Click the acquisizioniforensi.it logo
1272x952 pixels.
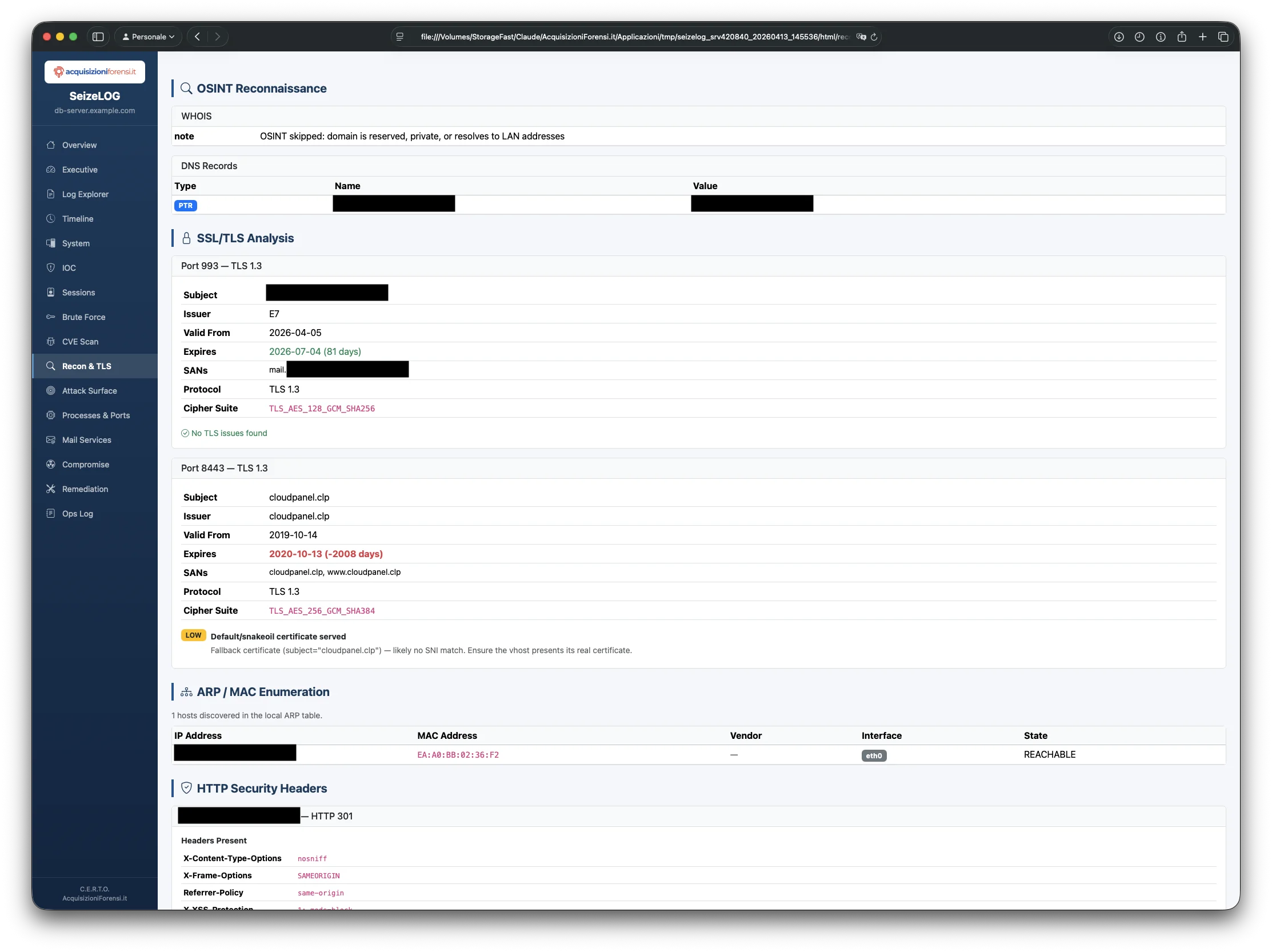[x=94, y=71]
